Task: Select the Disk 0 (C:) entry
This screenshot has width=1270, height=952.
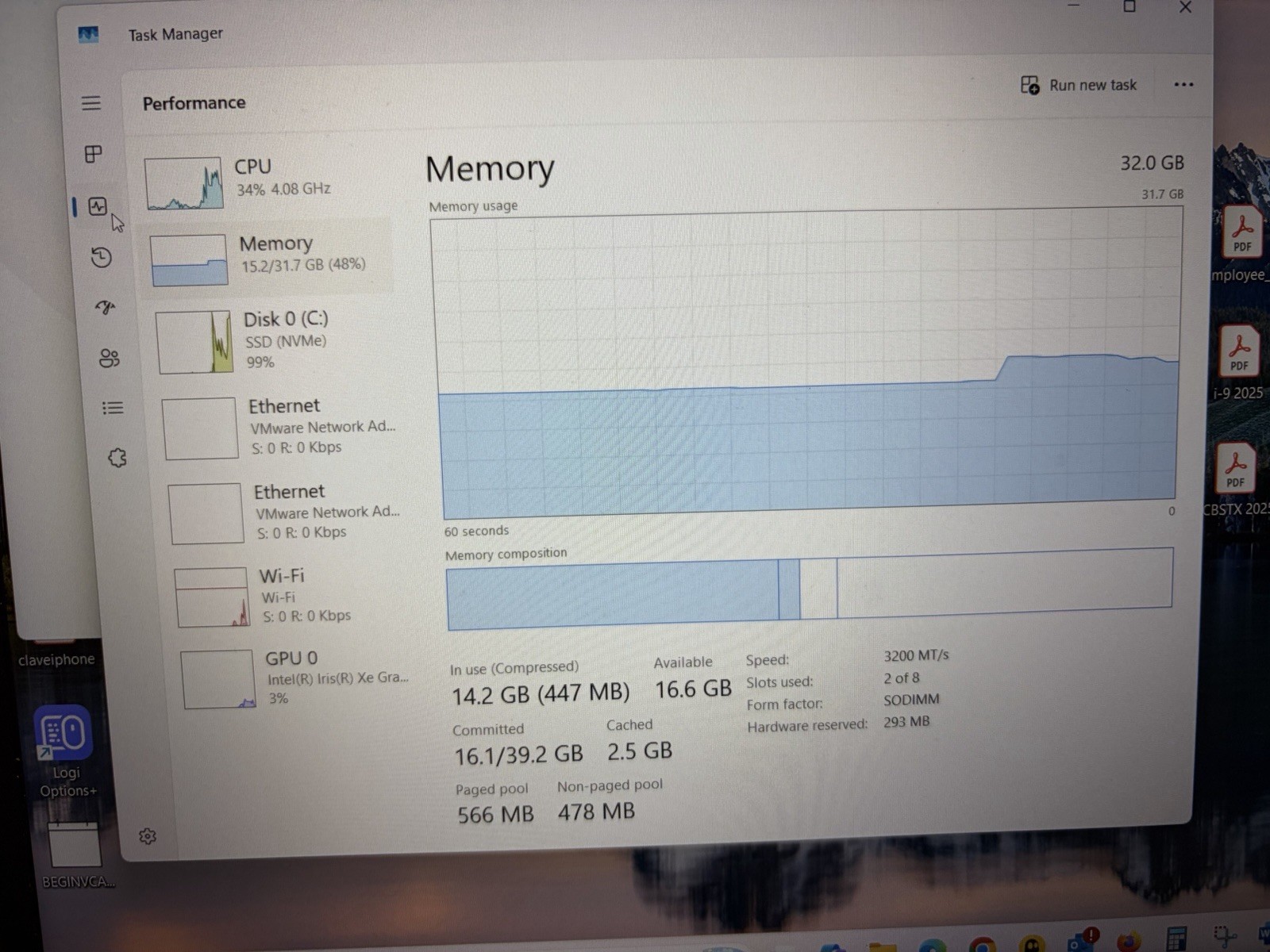Action: [x=274, y=341]
